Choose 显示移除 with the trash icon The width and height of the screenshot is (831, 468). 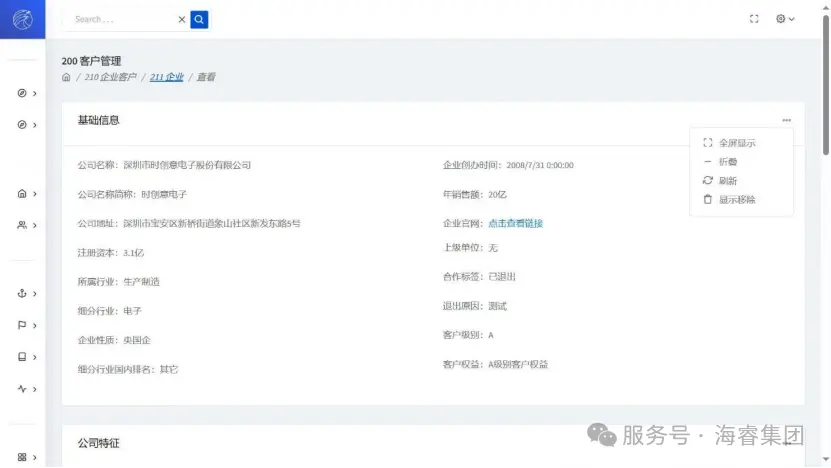pyautogui.click(x=736, y=200)
